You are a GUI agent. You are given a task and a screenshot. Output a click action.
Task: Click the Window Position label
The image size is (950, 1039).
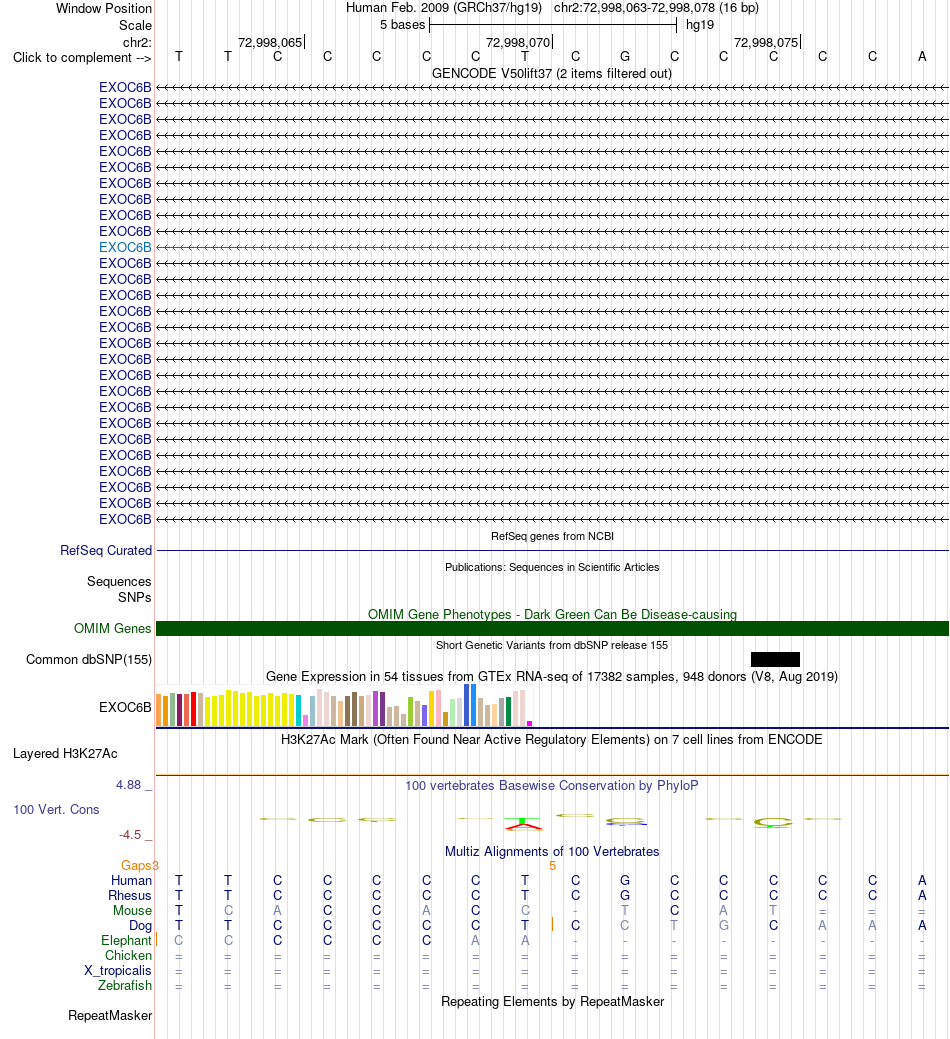click(104, 9)
